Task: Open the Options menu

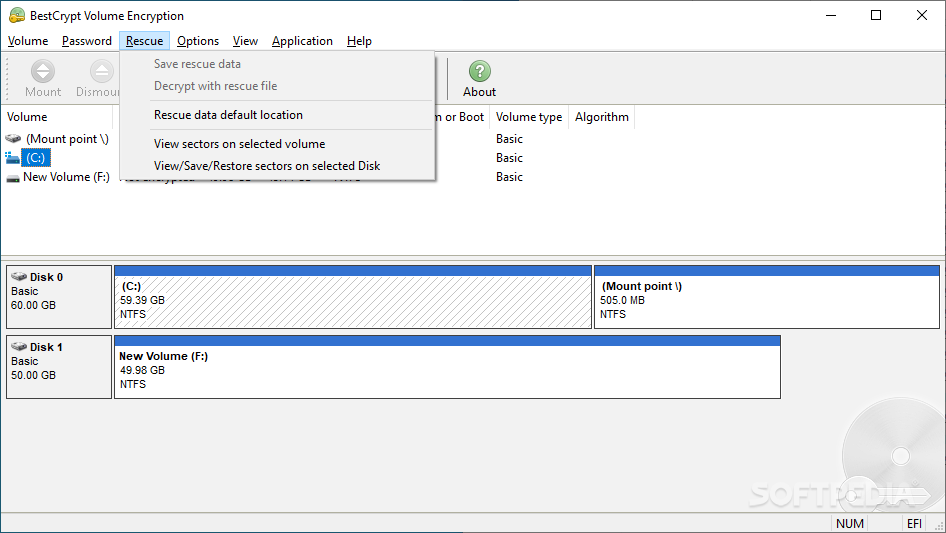Action: click(x=198, y=41)
